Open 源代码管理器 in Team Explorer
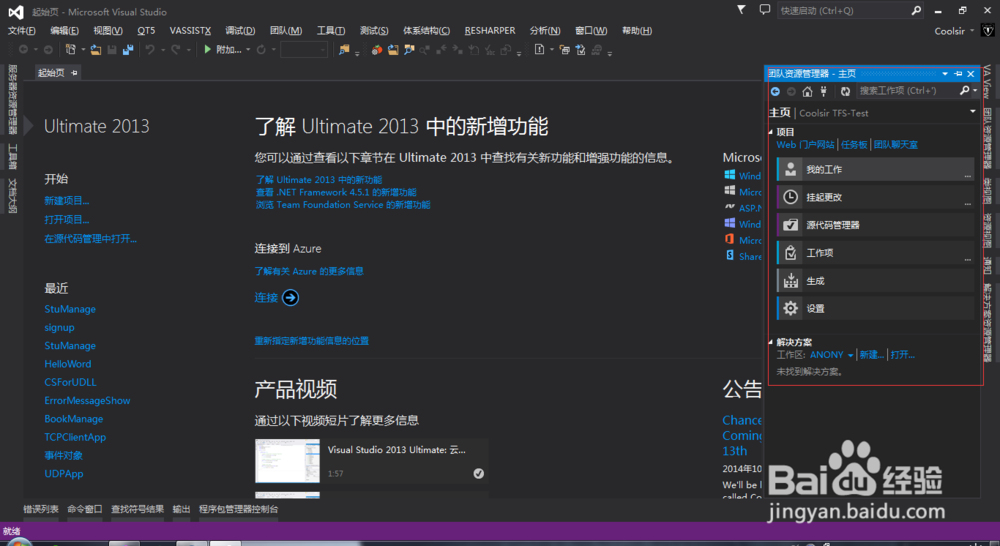The width and height of the screenshot is (1000, 546). [875, 225]
